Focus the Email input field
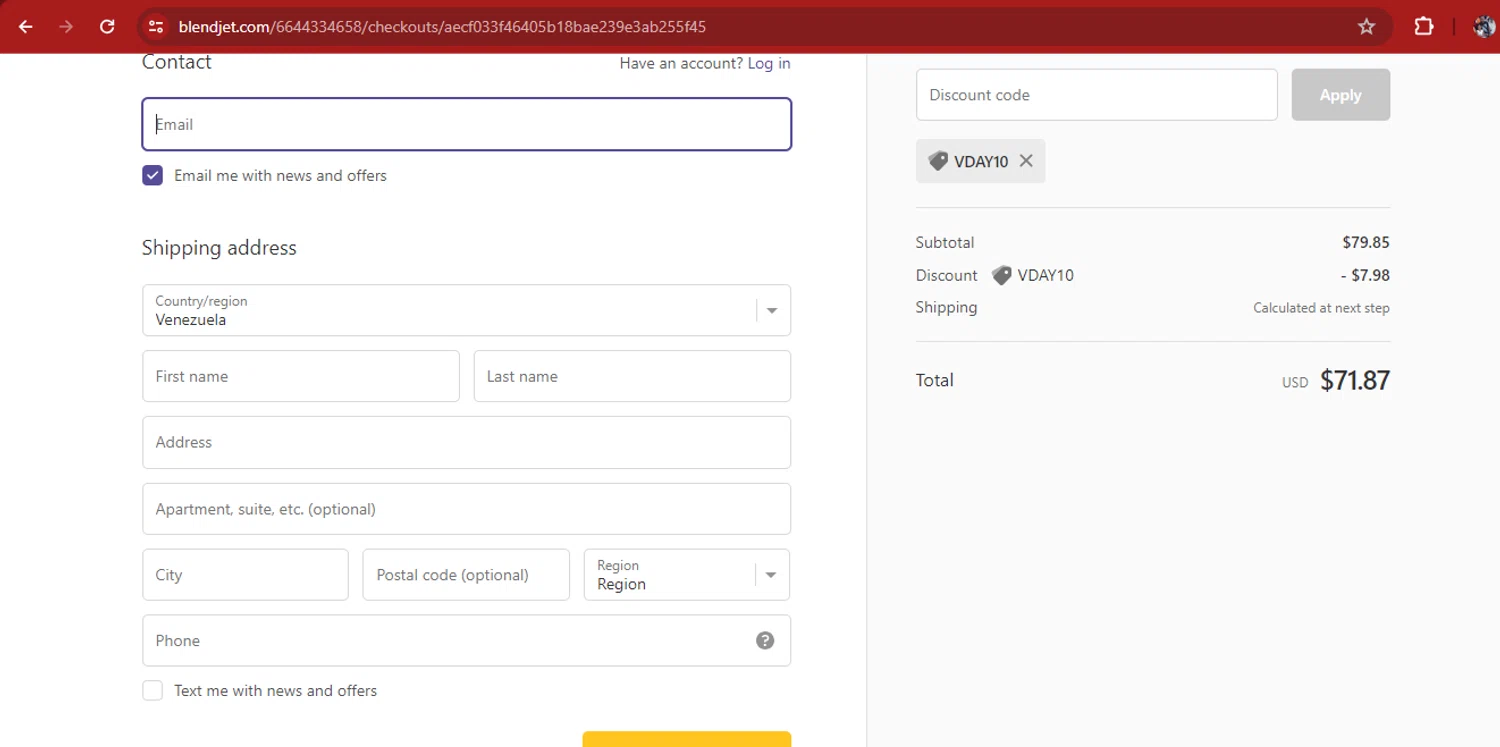 (x=466, y=124)
